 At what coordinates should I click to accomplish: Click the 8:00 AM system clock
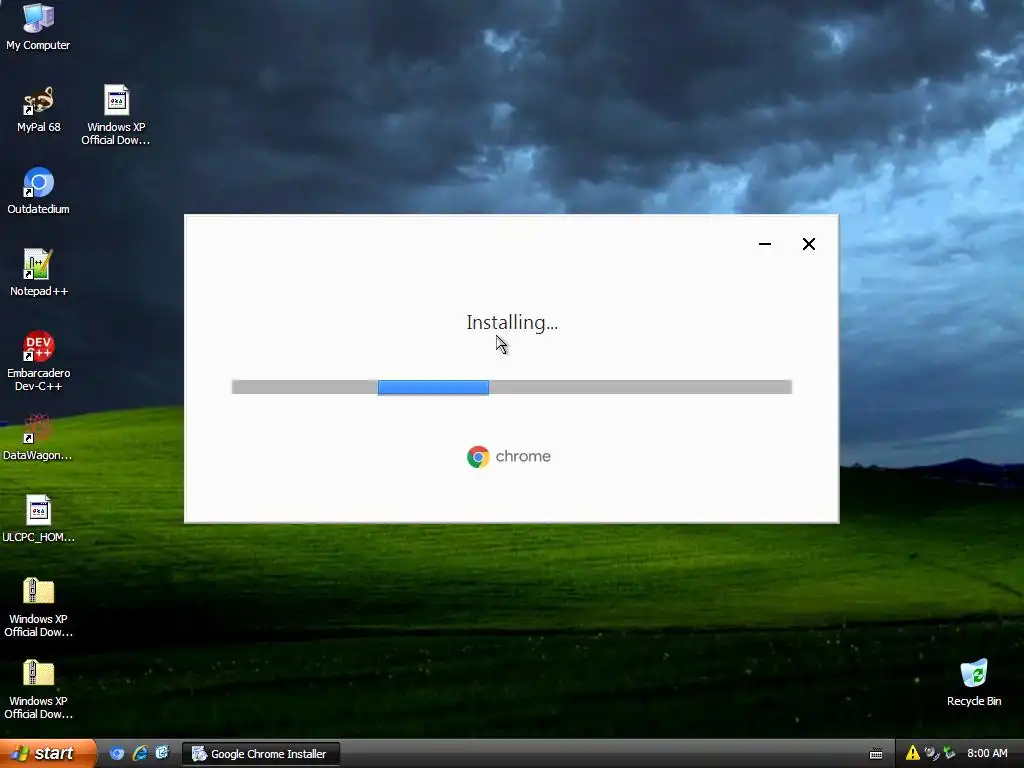pos(987,754)
